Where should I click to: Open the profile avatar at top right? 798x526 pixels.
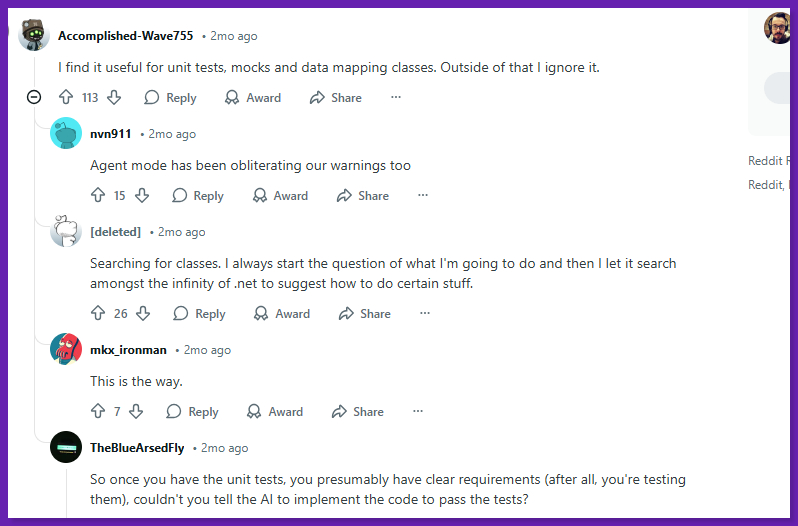coord(779,28)
